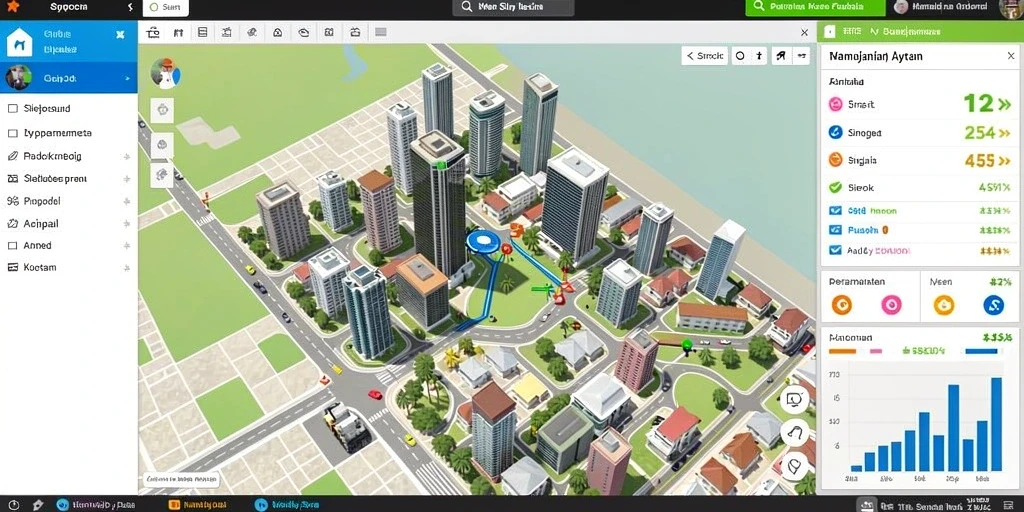Expand the Smart value 12 chevron
This screenshot has width=1024, height=512.
[1004, 104]
